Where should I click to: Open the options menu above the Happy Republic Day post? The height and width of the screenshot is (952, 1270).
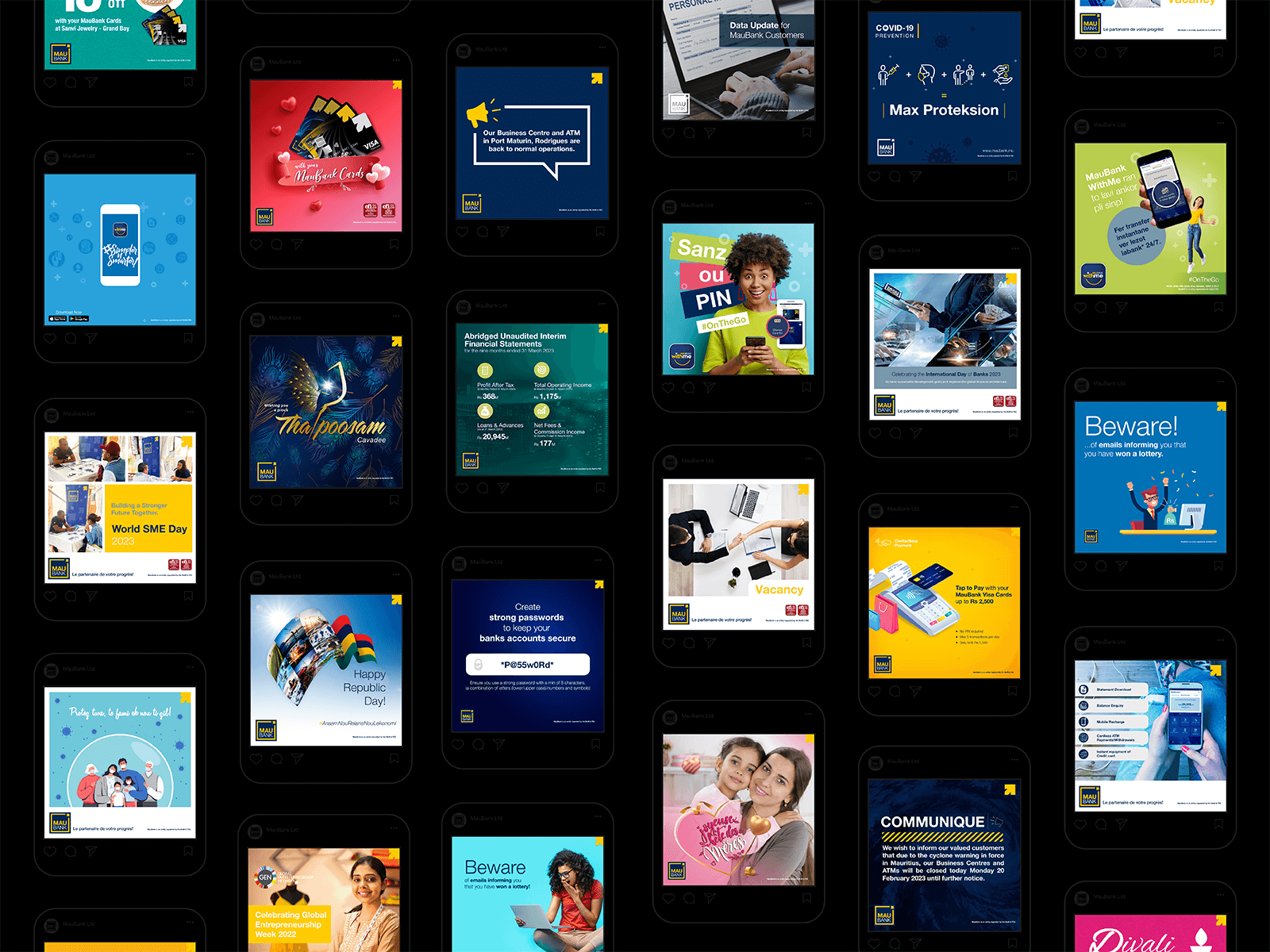(397, 576)
